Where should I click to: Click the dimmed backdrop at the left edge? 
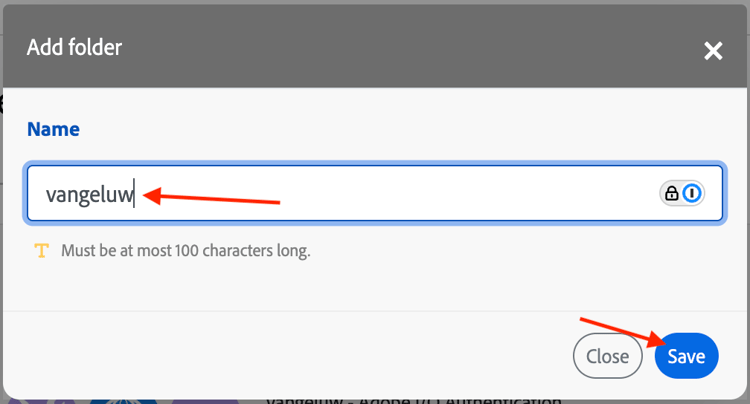coord(1,201)
